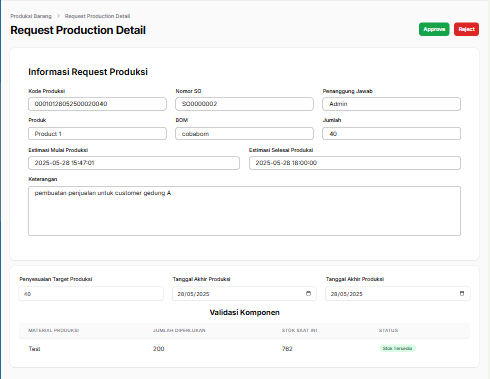The image size is (490, 379).
Task: Click the Jumlah field
Action: (x=391, y=134)
